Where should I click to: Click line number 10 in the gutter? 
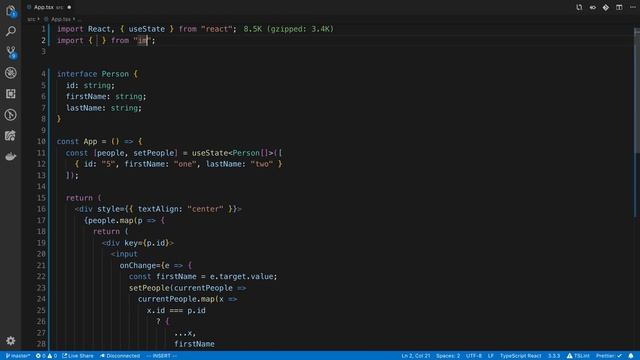coord(41,141)
